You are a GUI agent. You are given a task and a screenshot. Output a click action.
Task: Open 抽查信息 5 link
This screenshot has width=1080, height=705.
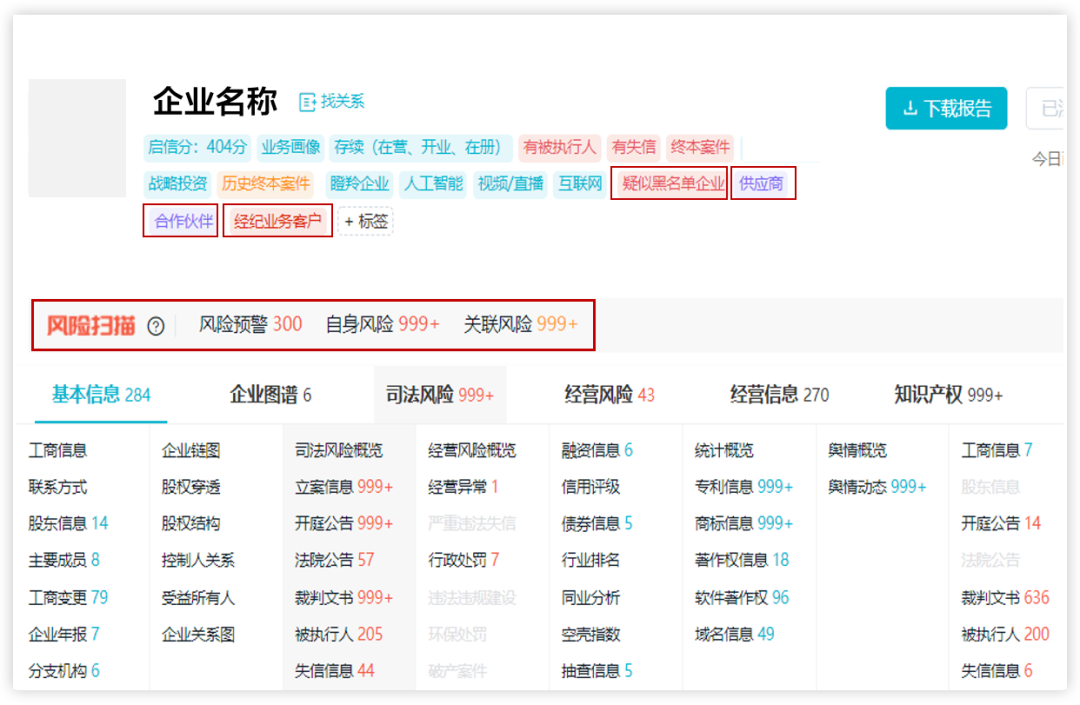[597, 670]
